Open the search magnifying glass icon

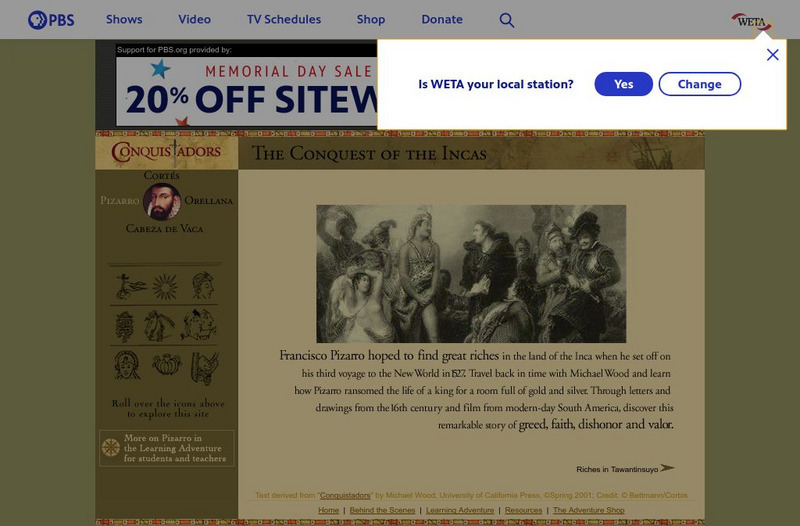[x=507, y=20]
